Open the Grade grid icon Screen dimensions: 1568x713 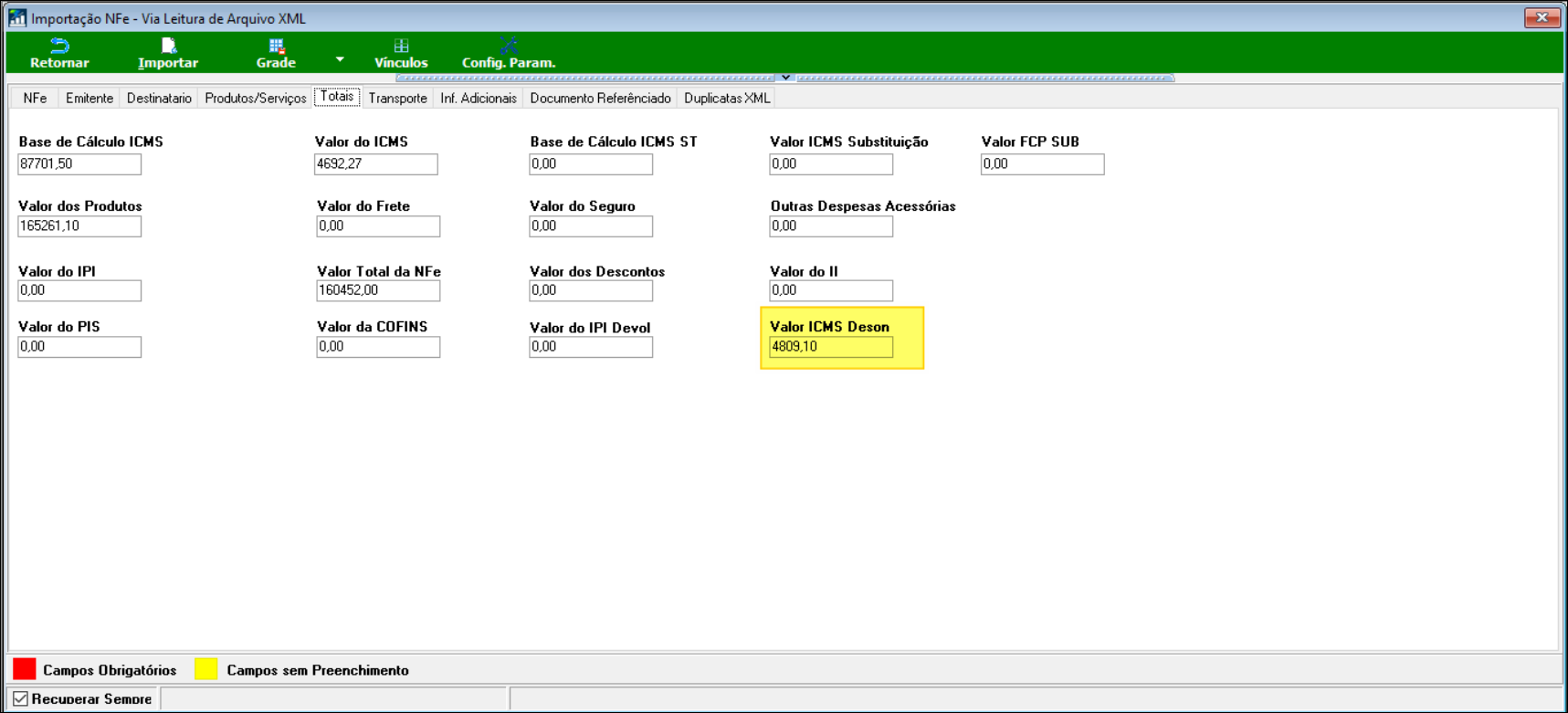tap(276, 46)
